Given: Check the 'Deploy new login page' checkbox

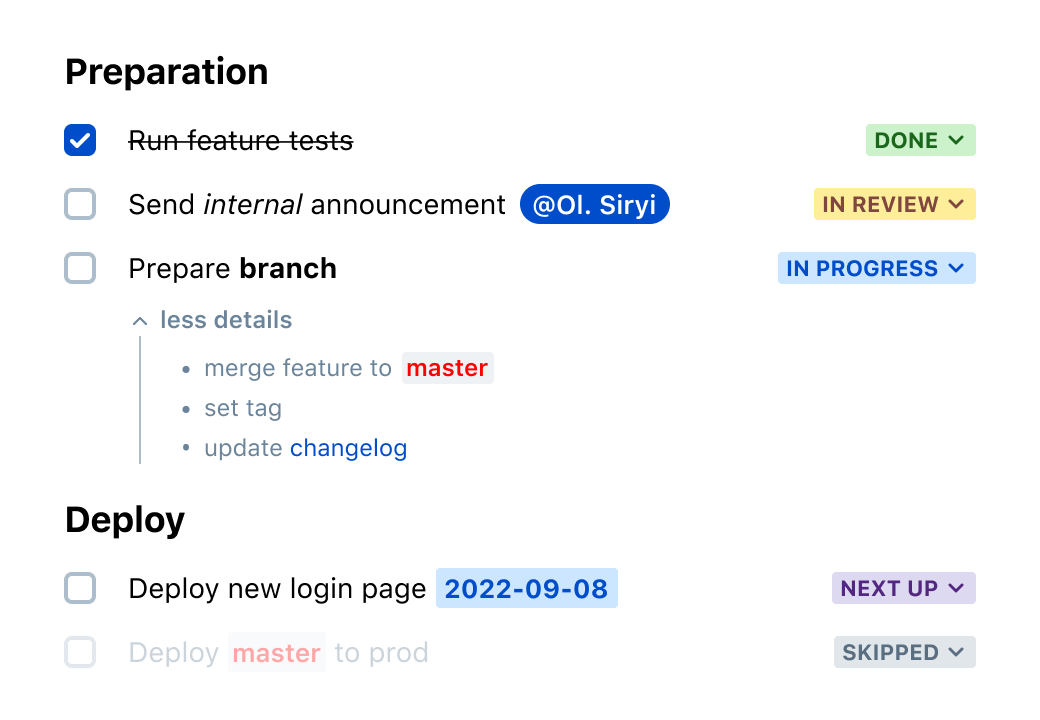Looking at the screenshot, I should pyautogui.click(x=79, y=588).
